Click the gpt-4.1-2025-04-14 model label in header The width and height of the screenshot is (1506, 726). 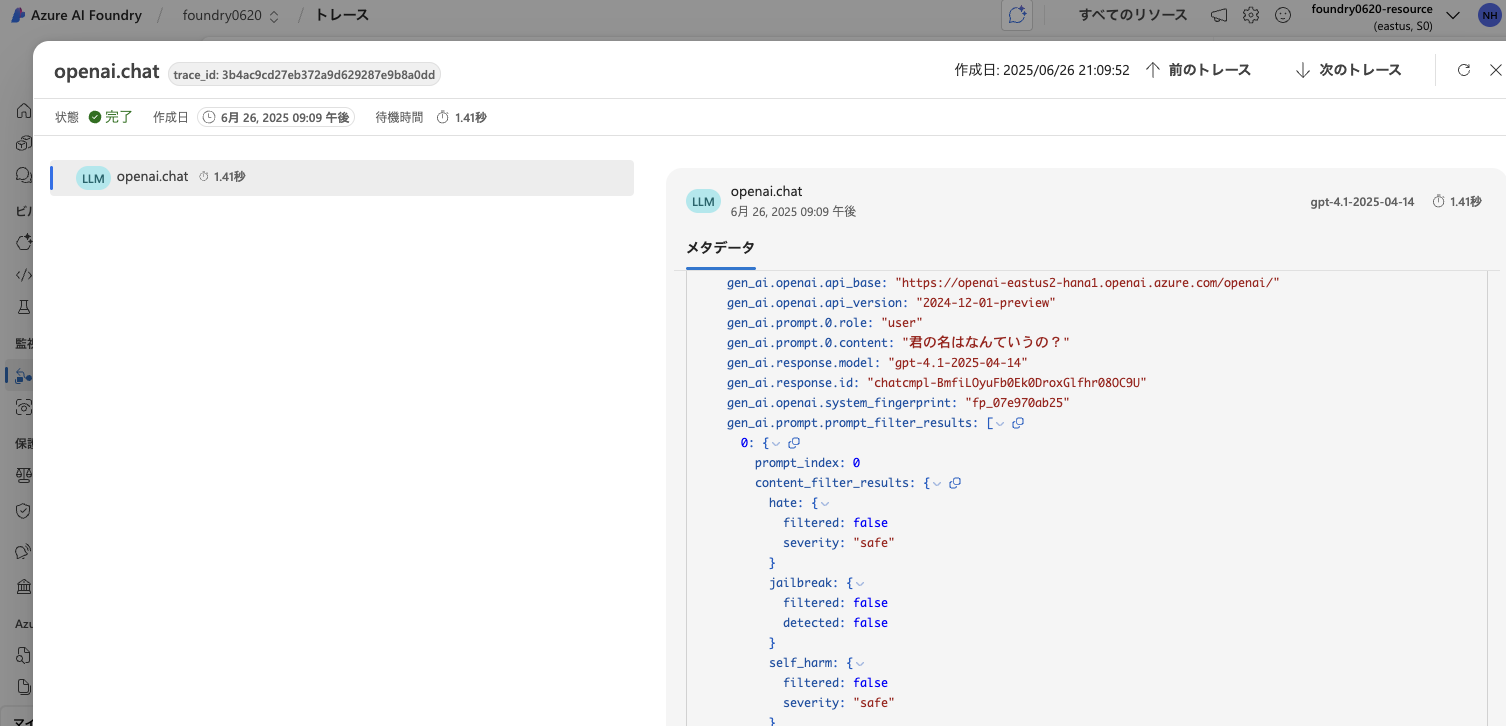pyautogui.click(x=1362, y=201)
